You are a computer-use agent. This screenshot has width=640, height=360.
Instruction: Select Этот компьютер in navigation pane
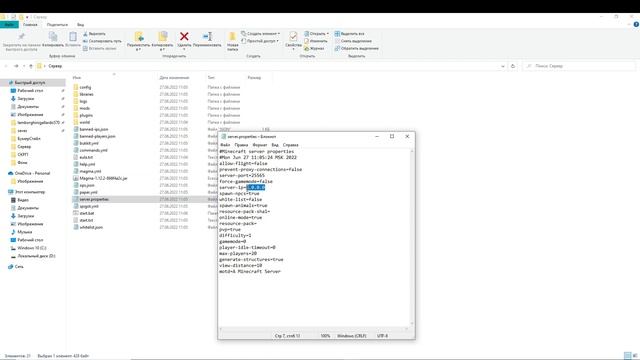click(30, 192)
